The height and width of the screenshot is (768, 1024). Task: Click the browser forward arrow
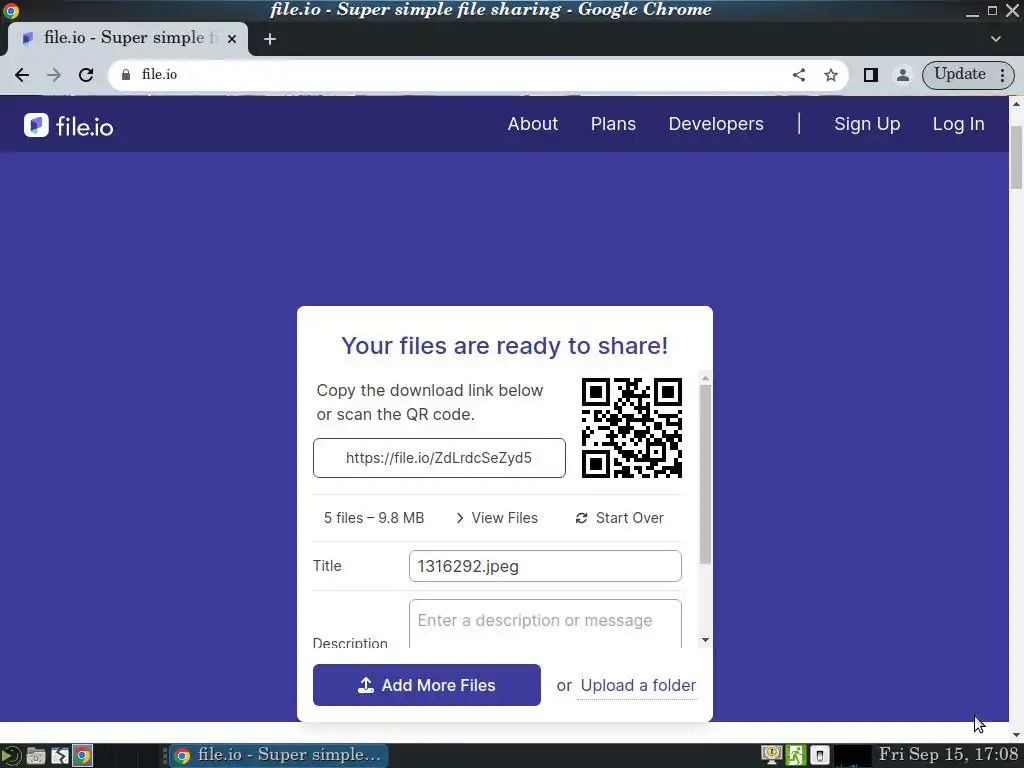[x=54, y=75]
